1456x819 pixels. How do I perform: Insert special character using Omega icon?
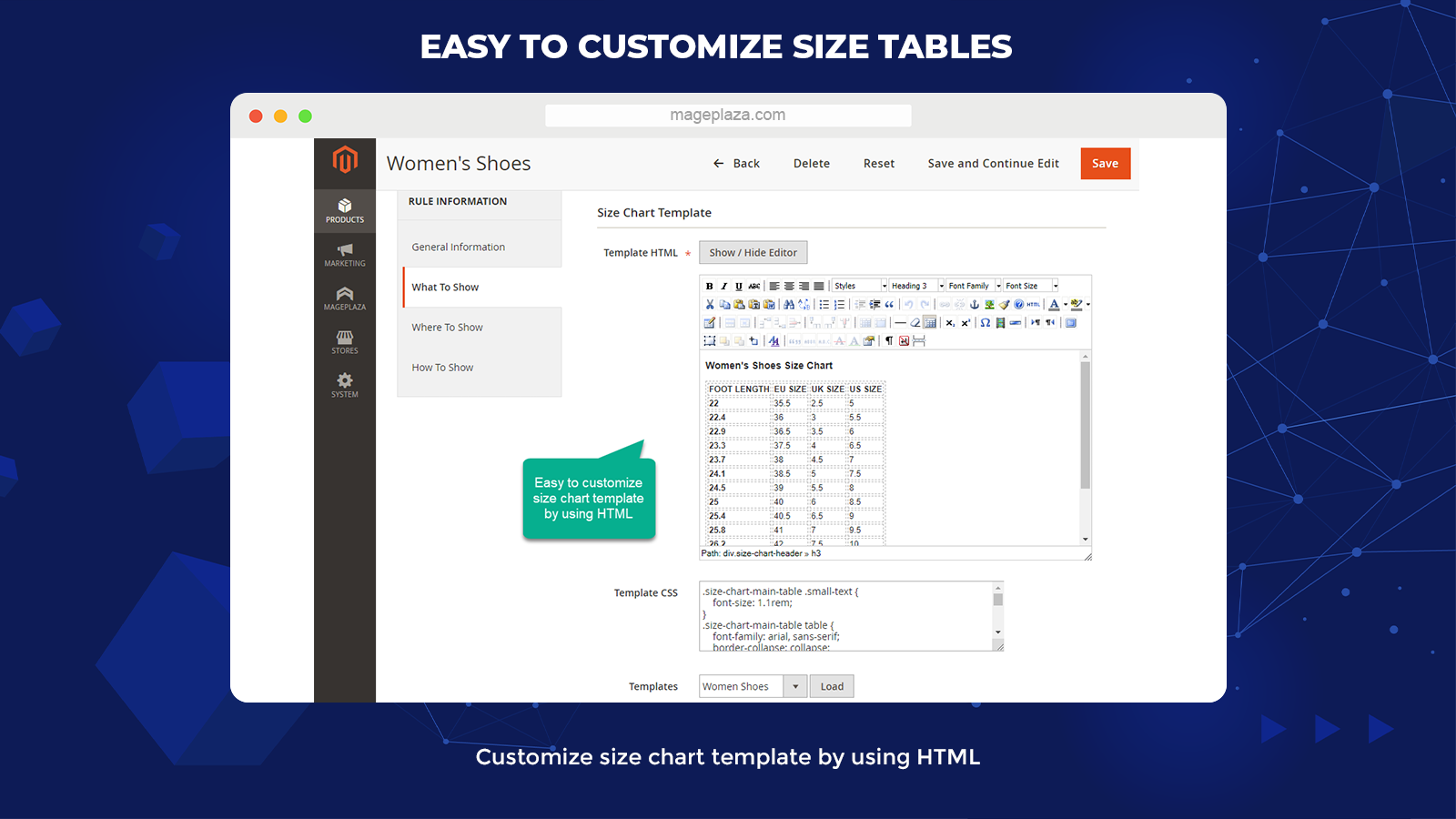pos(986,323)
